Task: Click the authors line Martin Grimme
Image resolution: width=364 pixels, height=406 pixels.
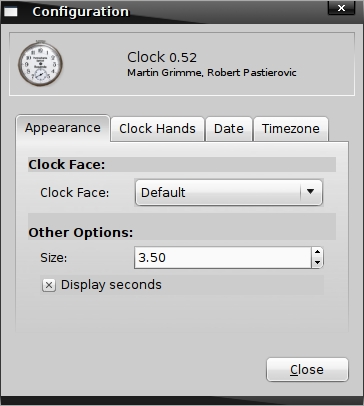Action: point(212,73)
